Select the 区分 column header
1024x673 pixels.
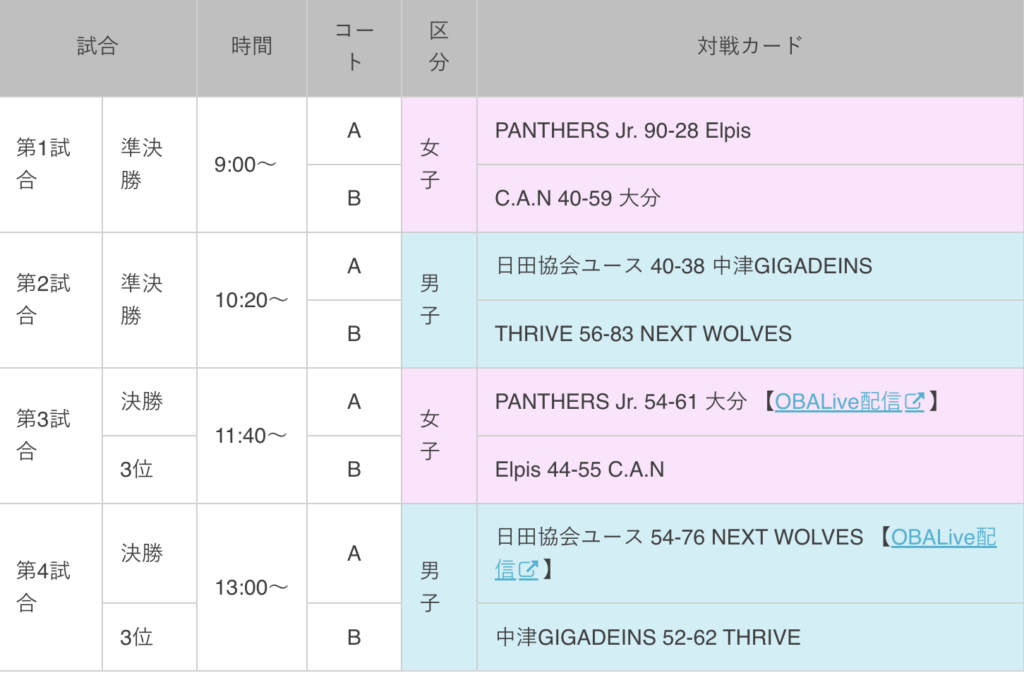pos(439,46)
